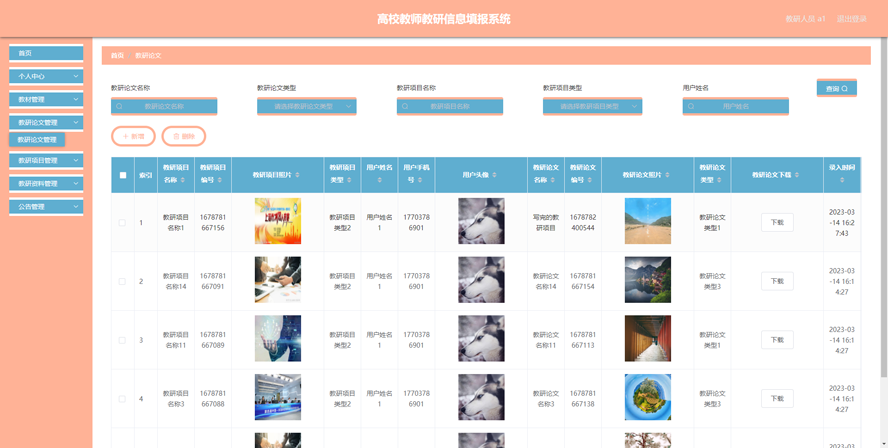
Task: Click the 删除 delete button
Action: 183,136
